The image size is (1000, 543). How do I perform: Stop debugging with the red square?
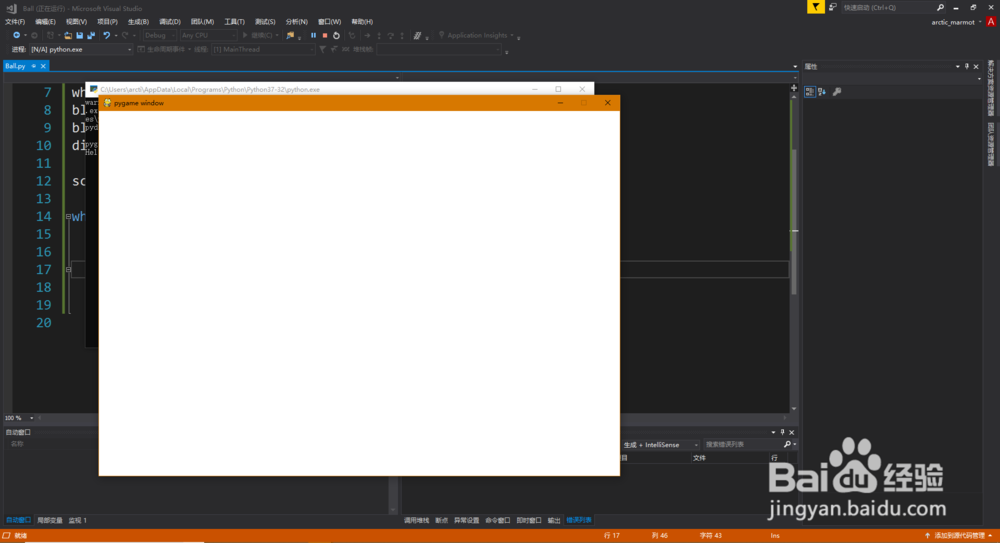325,35
